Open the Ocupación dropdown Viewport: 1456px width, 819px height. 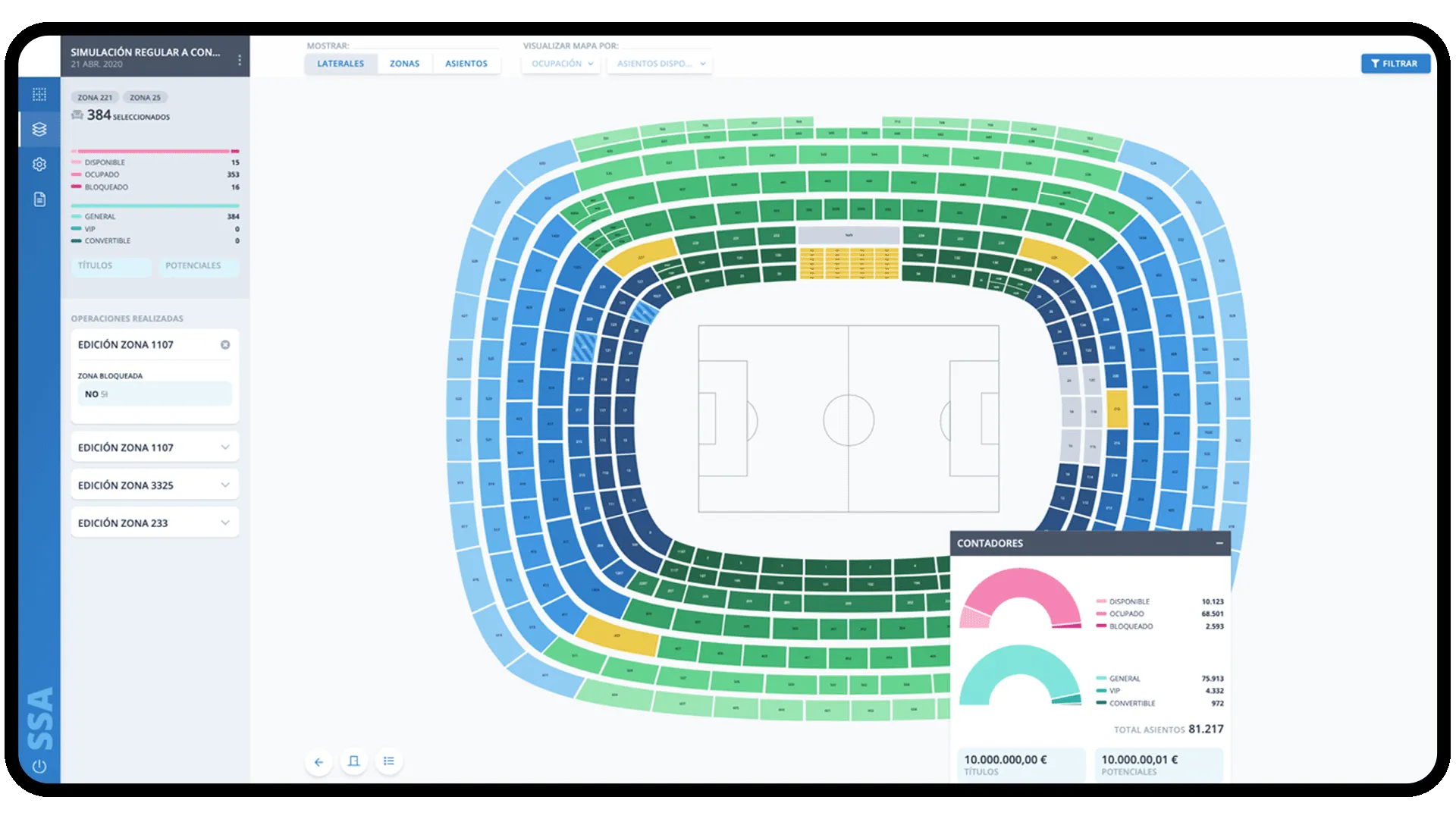[561, 64]
